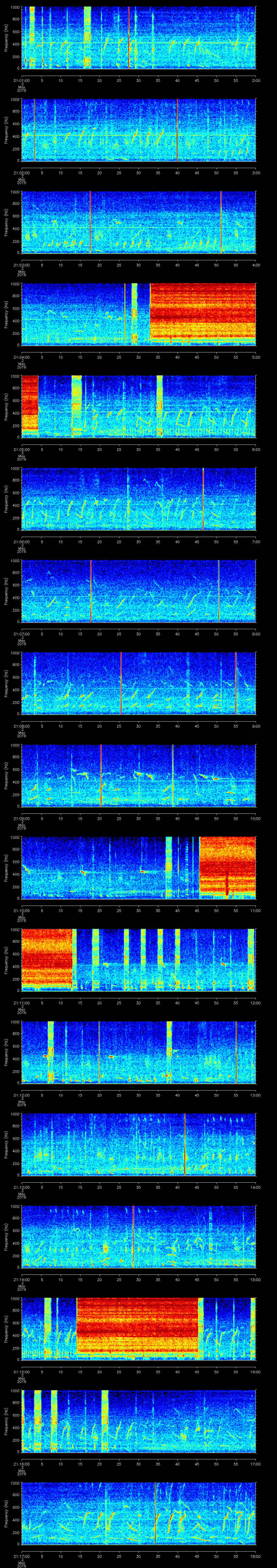Click the 5:00 end-of-axis label
The height and width of the screenshot is (1568, 277).
(256, 357)
